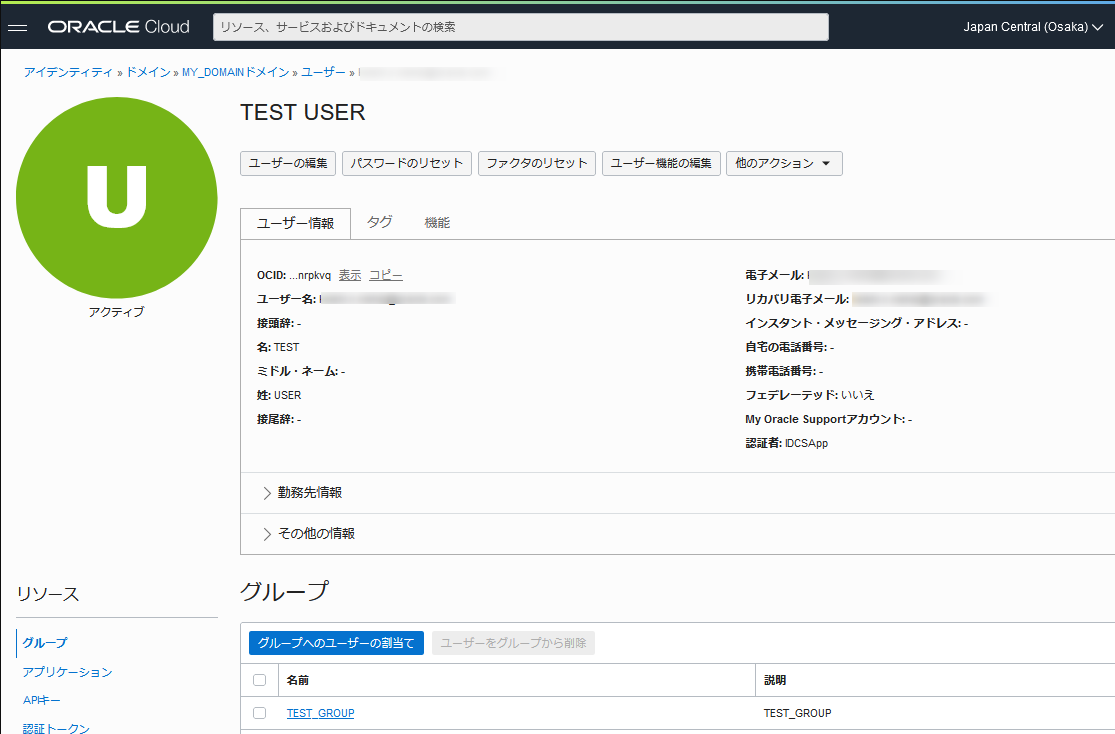Screen dimensions: 1115x734
Task: Copy the OCID with コピー link
Action: tap(386, 275)
